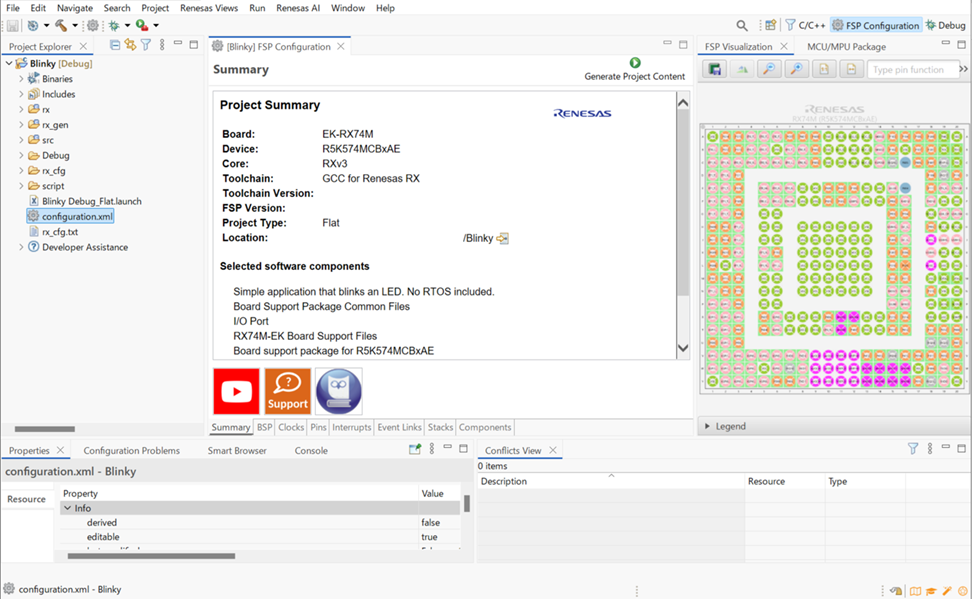Click the Open Perspective icon
Image resolution: width=972 pixels, height=599 pixels.
click(x=771, y=25)
